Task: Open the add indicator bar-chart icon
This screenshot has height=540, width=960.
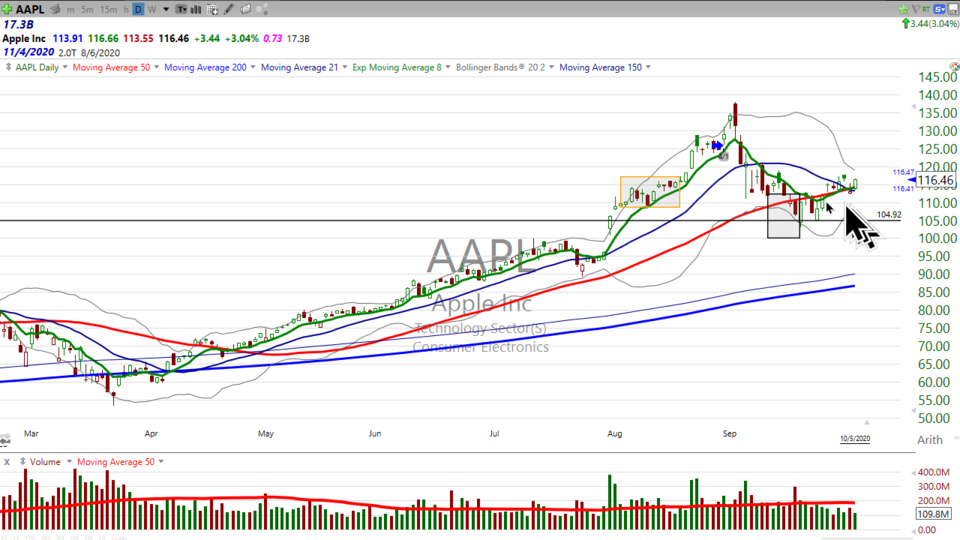Action: coord(196,9)
